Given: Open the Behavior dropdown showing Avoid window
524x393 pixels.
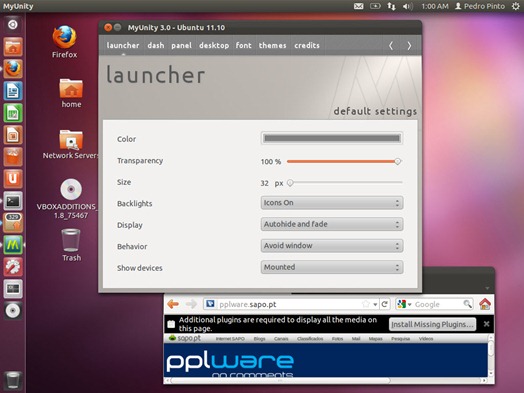Looking at the screenshot, I should pos(332,246).
